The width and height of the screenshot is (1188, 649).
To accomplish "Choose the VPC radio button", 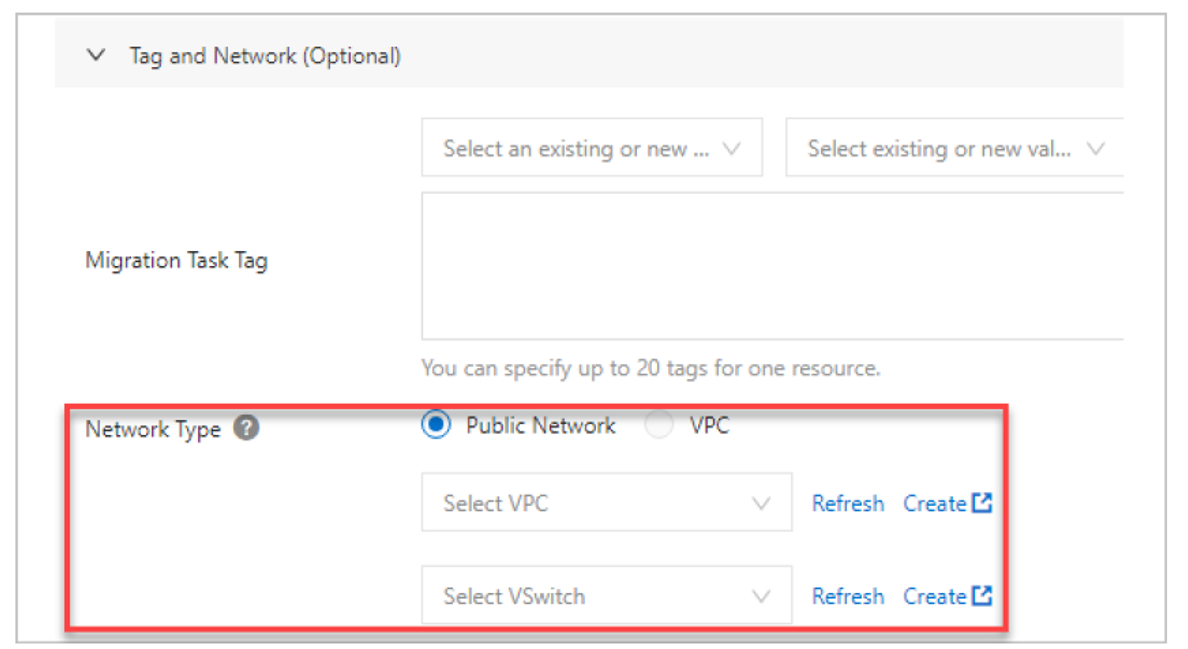I will 659,426.
